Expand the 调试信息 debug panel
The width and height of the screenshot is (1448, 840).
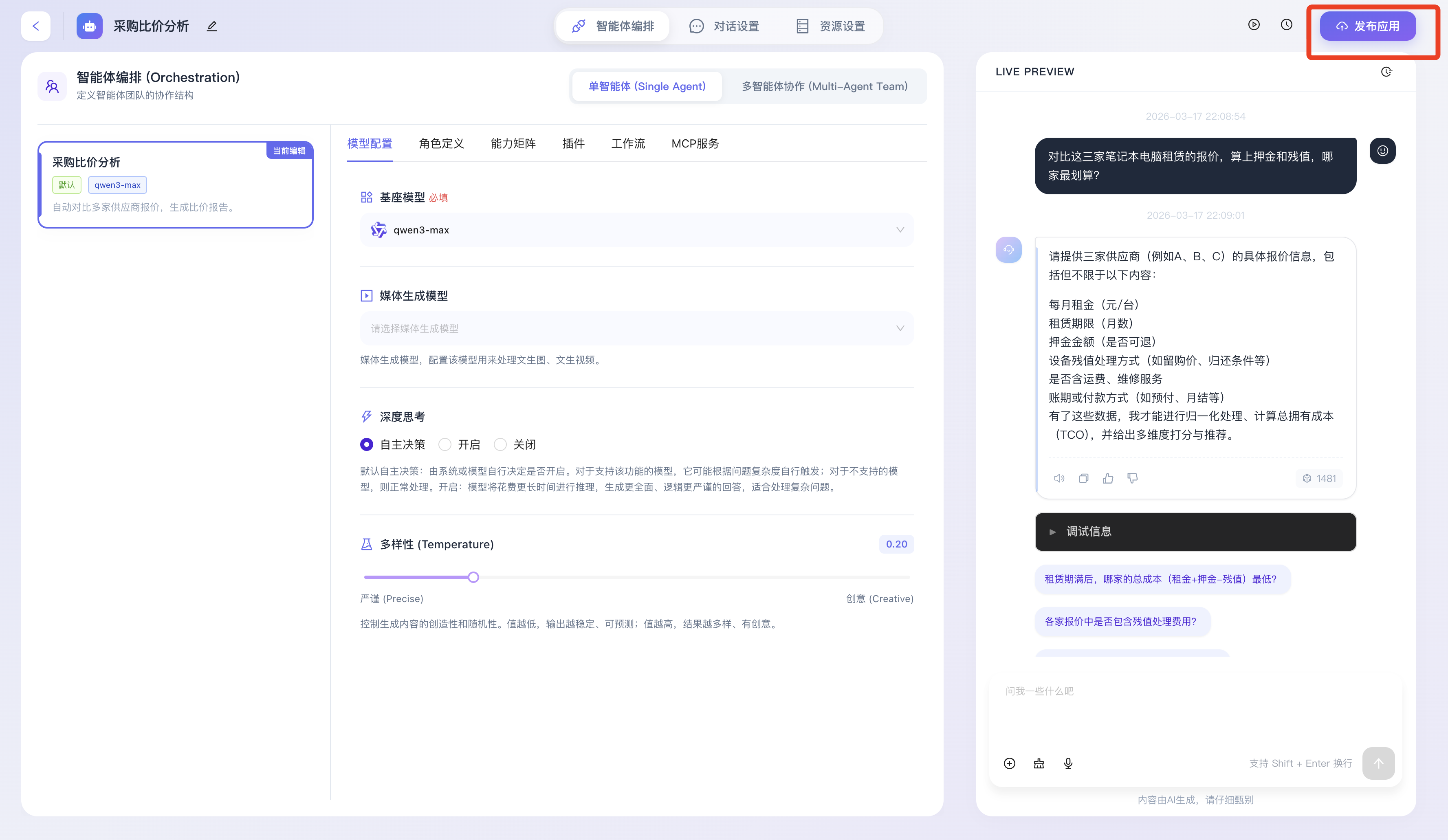(x=1195, y=532)
